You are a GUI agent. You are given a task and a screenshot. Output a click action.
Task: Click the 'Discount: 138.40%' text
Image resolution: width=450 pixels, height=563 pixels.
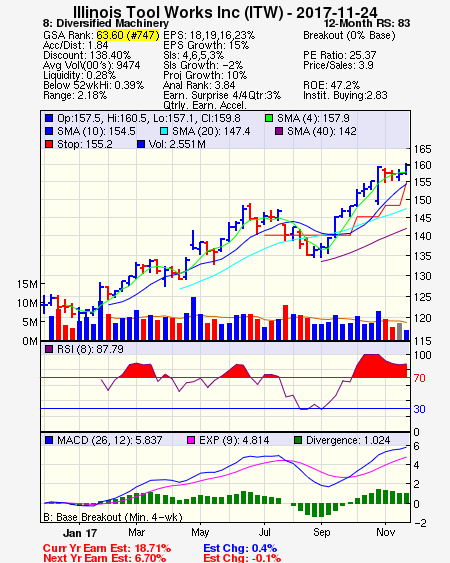tap(87, 55)
